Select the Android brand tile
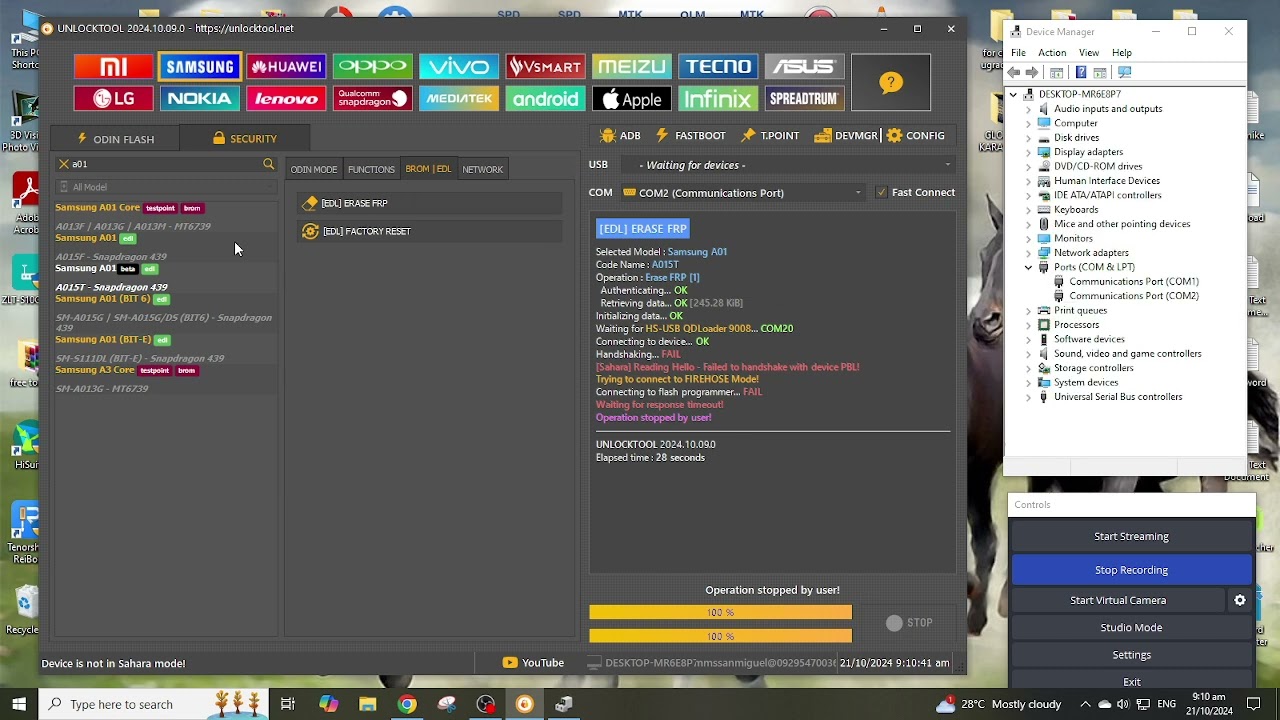1280x720 pixels. (545, 99)
